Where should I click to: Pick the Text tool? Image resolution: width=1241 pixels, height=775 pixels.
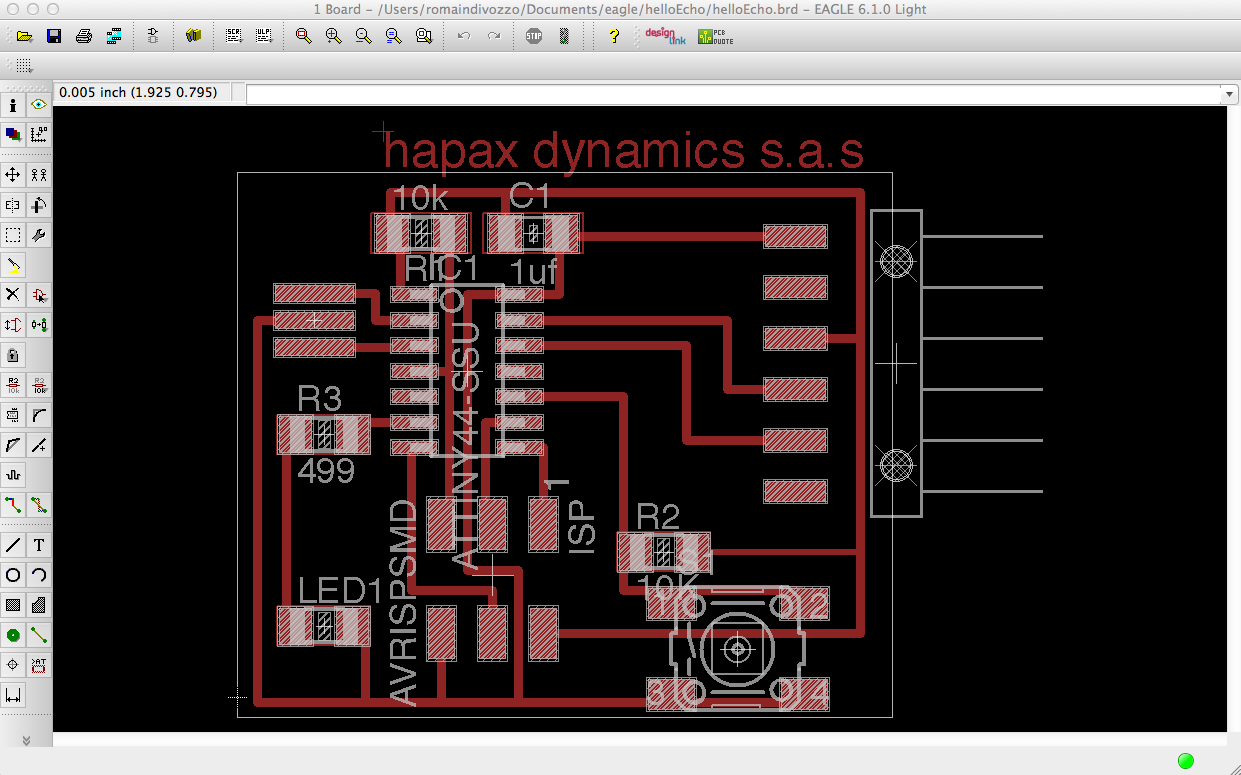[39, 544]
